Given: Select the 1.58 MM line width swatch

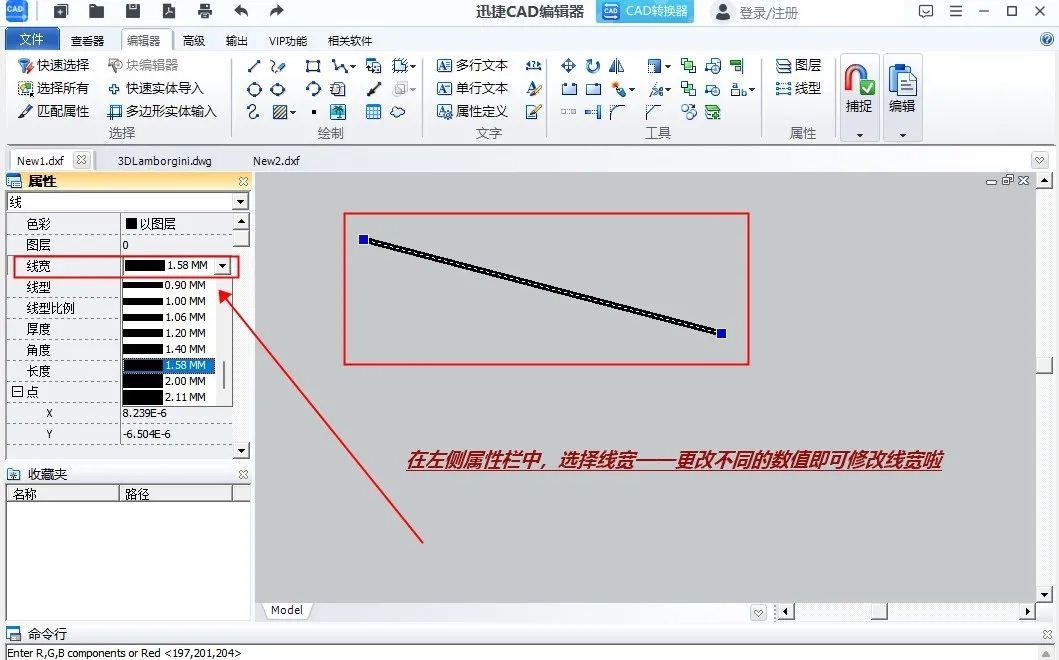Looking at the screenshot, I should pos(168,365).
